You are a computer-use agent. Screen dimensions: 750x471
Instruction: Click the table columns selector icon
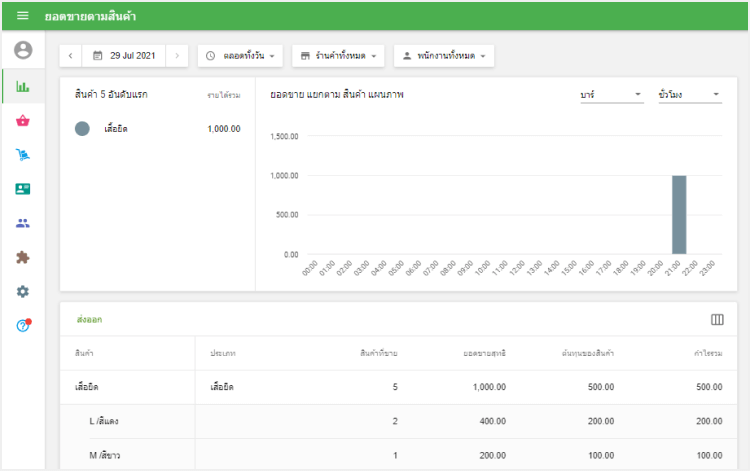click(717, 319)
